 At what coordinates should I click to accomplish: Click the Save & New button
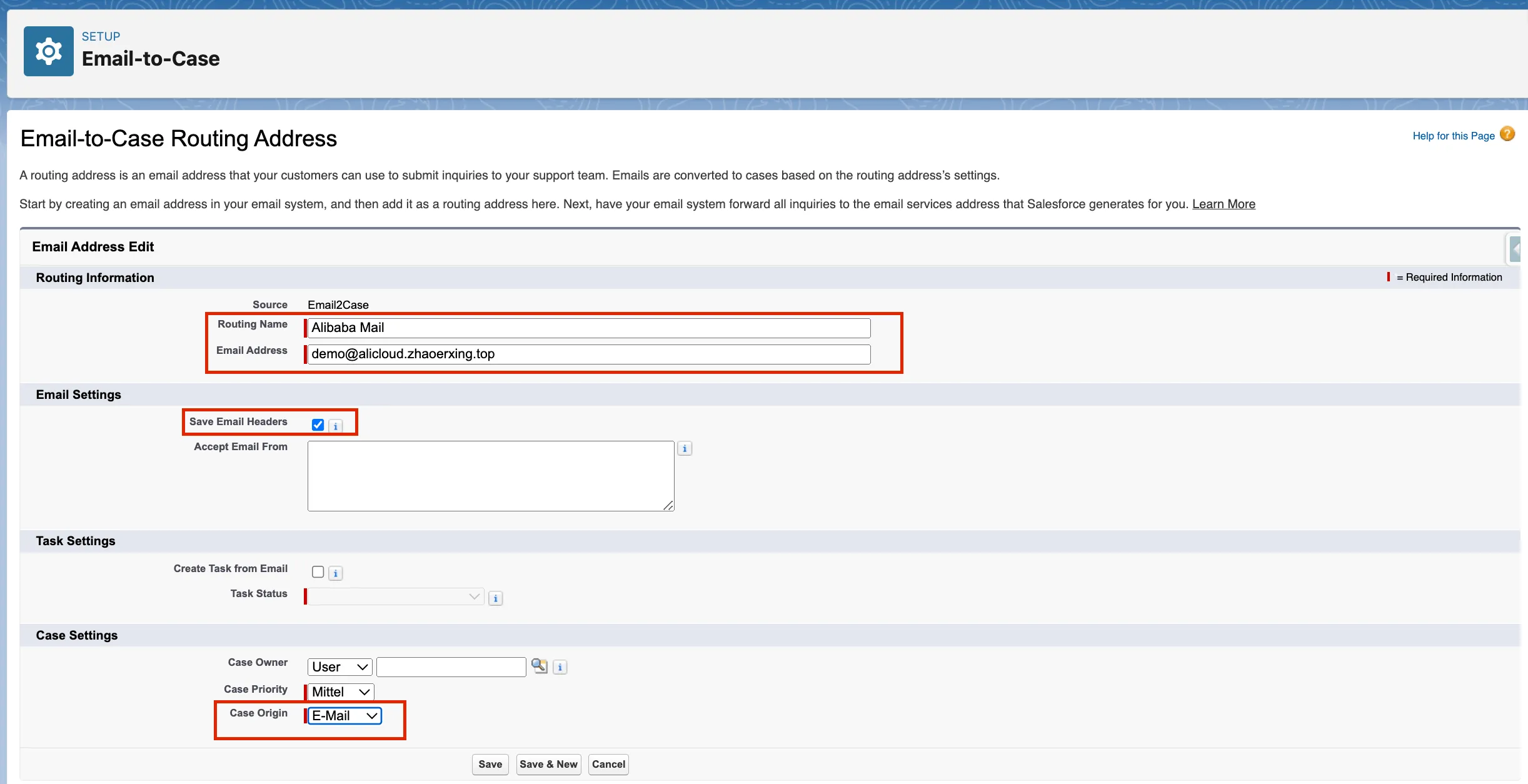[548, 764]
